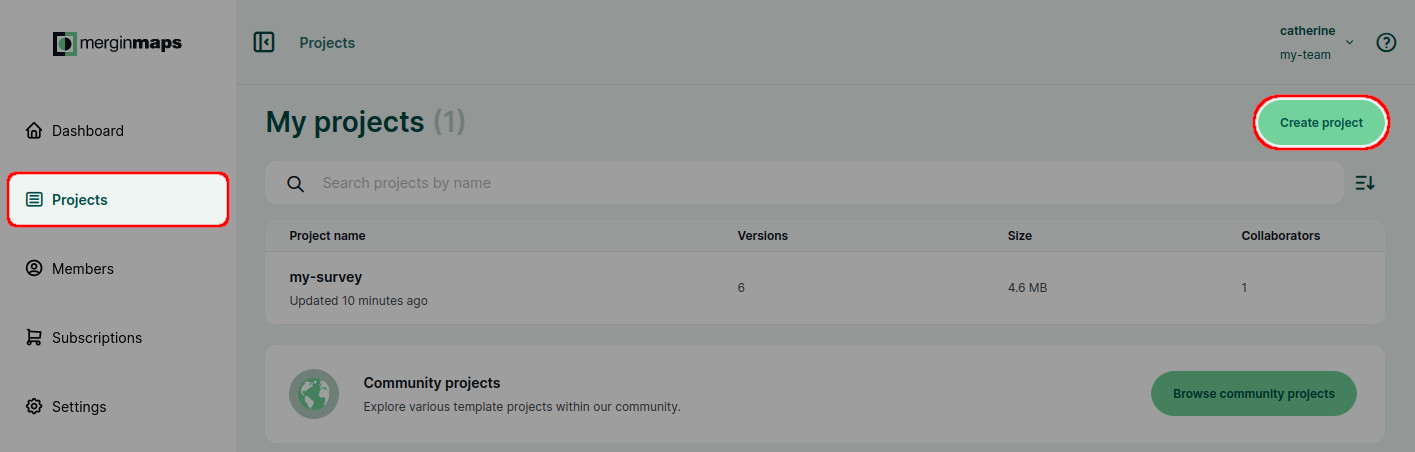Select Projects in the sidebar
Viewport: 1415px width, 452px height.
(x=118, y=200)
